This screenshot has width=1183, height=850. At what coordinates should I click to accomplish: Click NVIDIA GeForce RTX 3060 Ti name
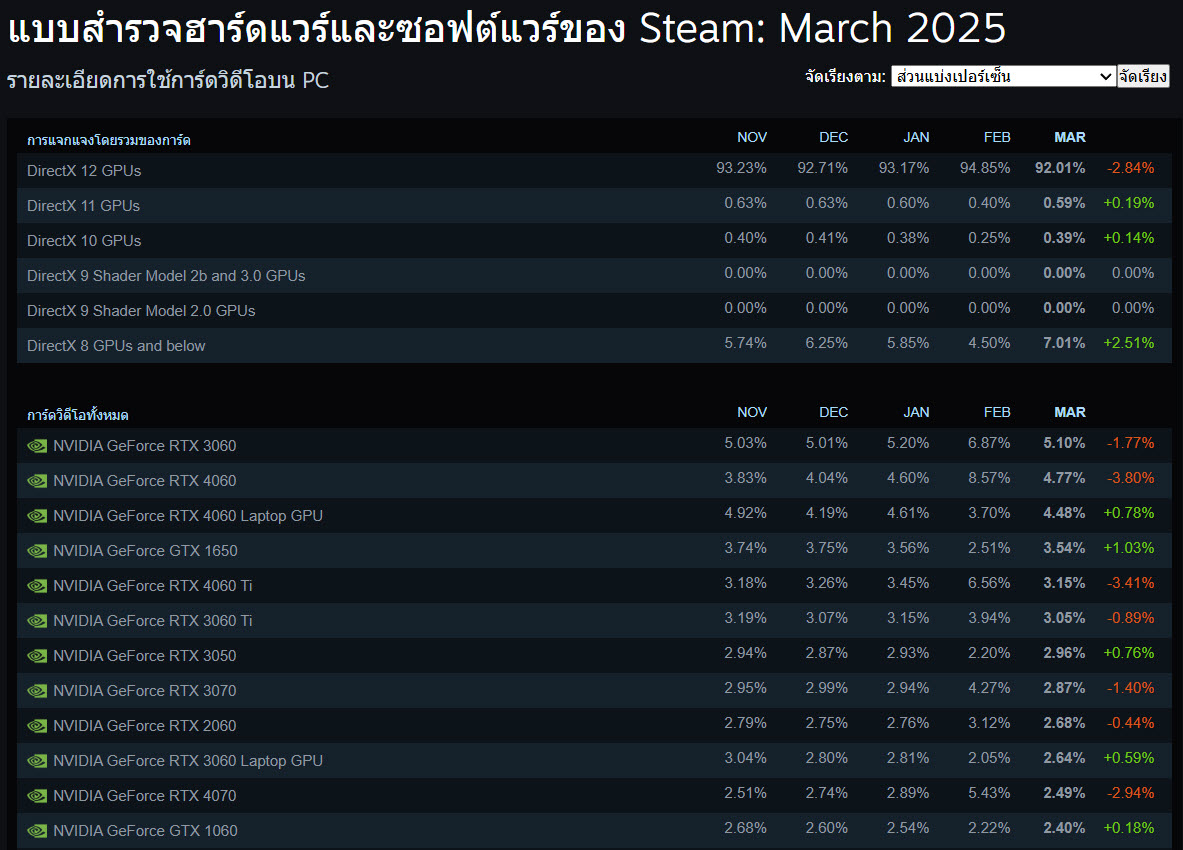(x=153, y=621)
